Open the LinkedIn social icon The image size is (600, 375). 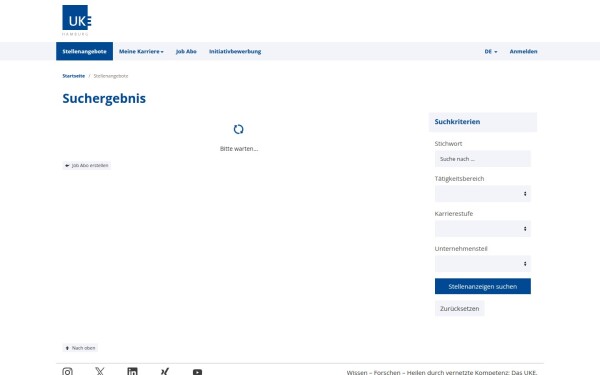132,372
